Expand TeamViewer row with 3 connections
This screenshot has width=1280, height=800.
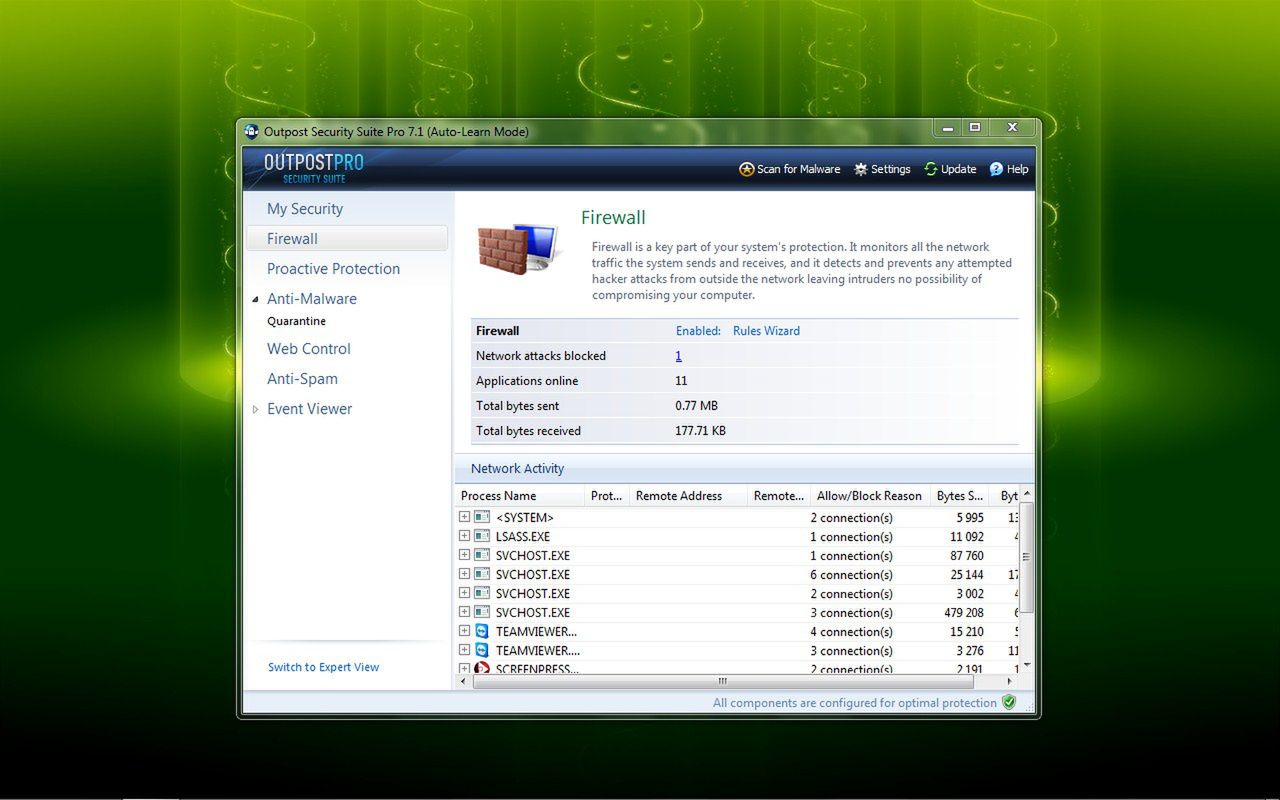(464, 650)
